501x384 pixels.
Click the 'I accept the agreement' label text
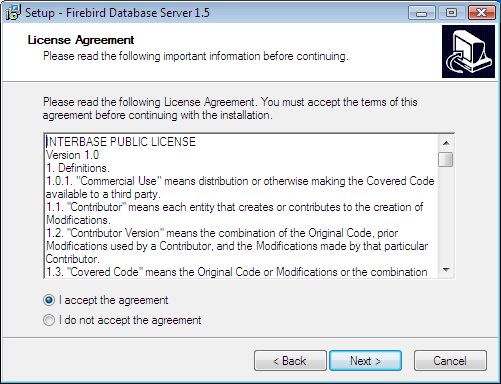point(114,300)
